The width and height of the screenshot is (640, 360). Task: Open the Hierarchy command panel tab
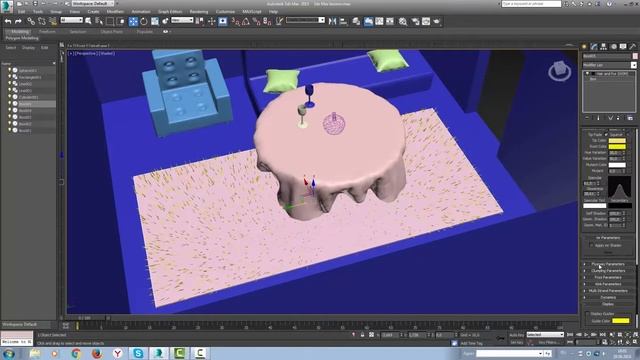pyautogui.click(x=604, y=47)
